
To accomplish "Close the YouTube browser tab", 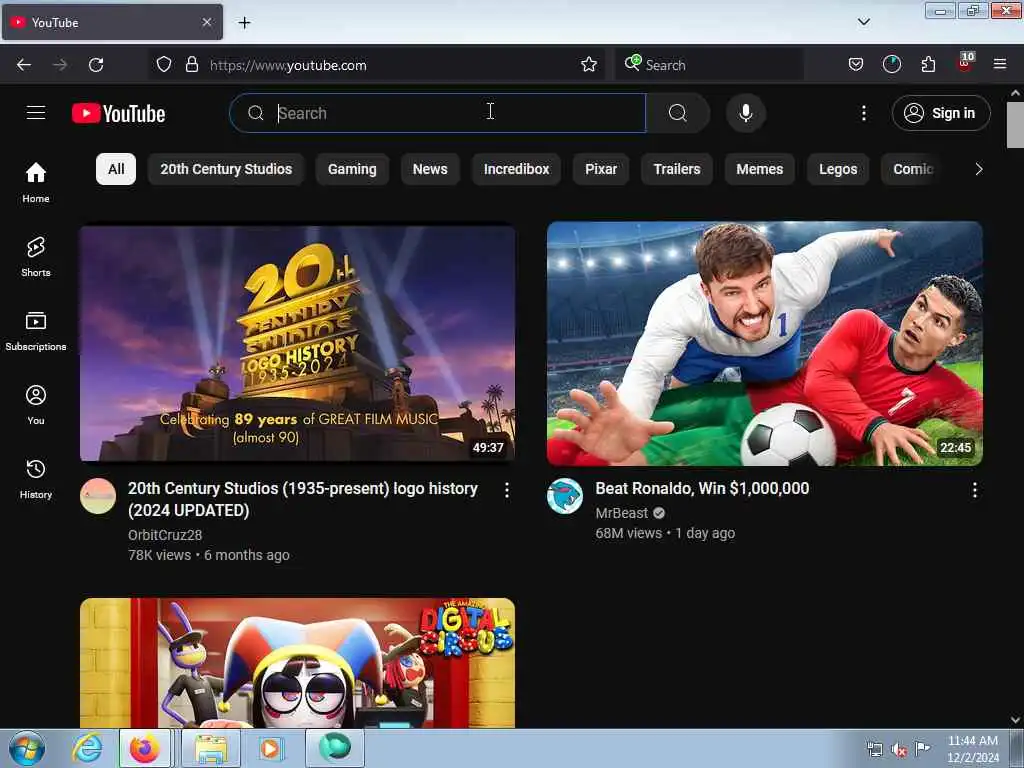I will 207,22.
